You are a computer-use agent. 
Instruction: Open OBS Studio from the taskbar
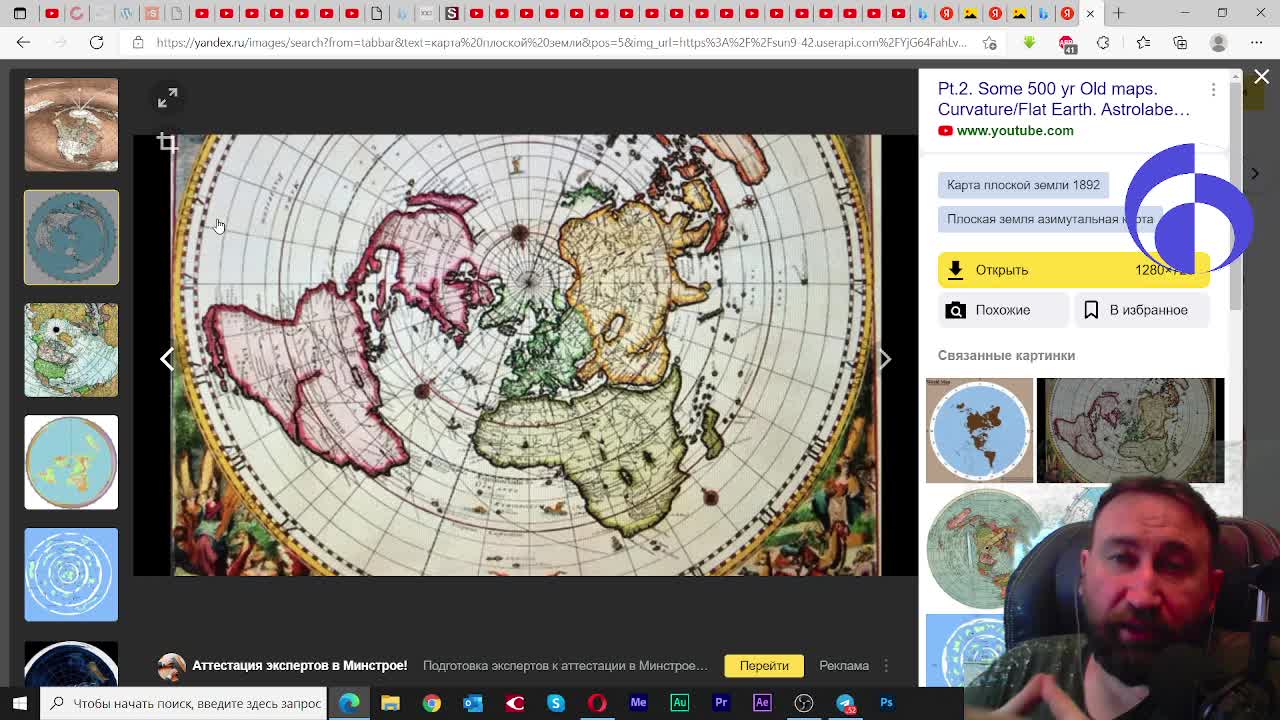click(x=803, y=703)
